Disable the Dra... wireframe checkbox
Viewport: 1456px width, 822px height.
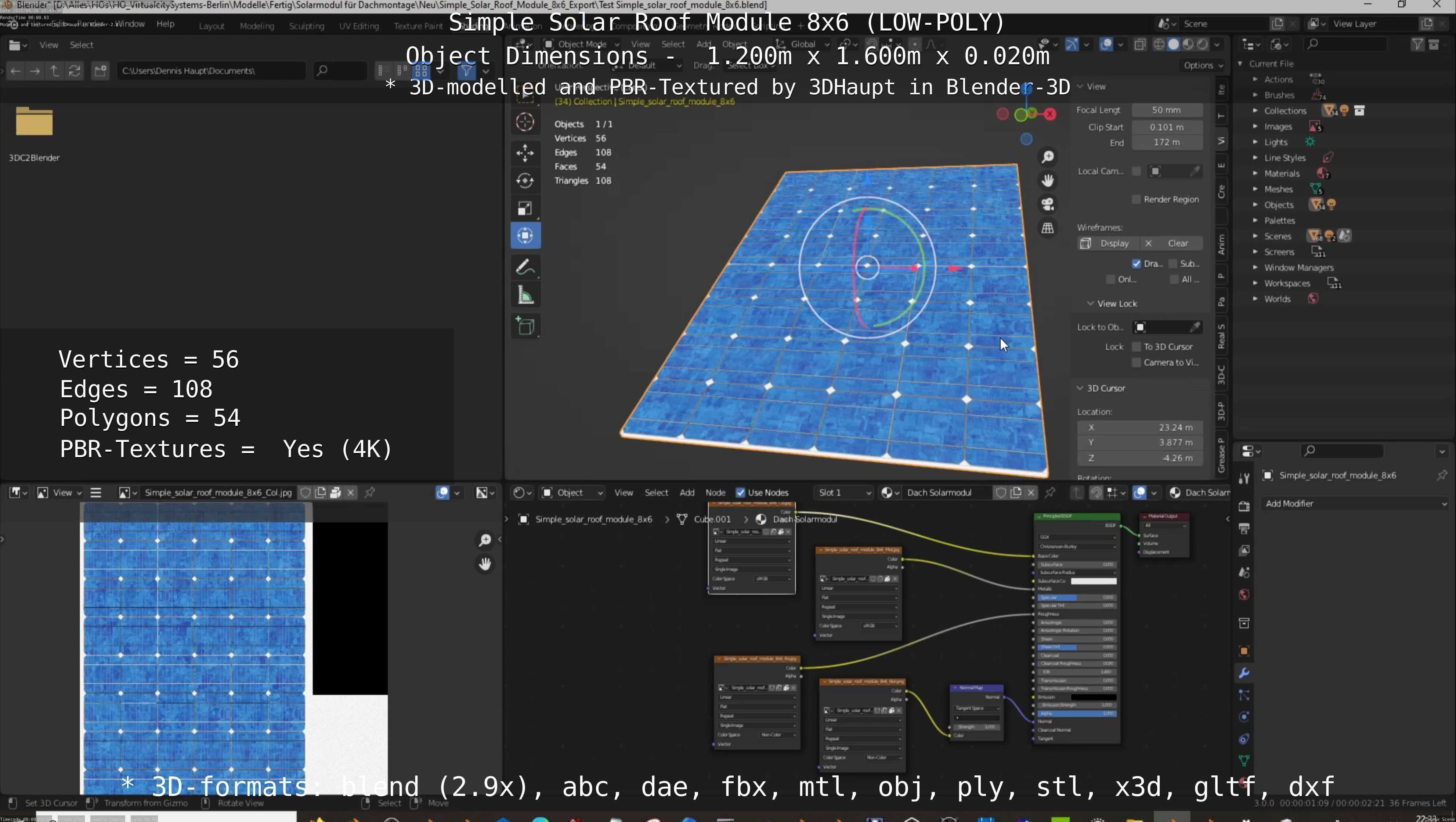tap(1136, 264)
